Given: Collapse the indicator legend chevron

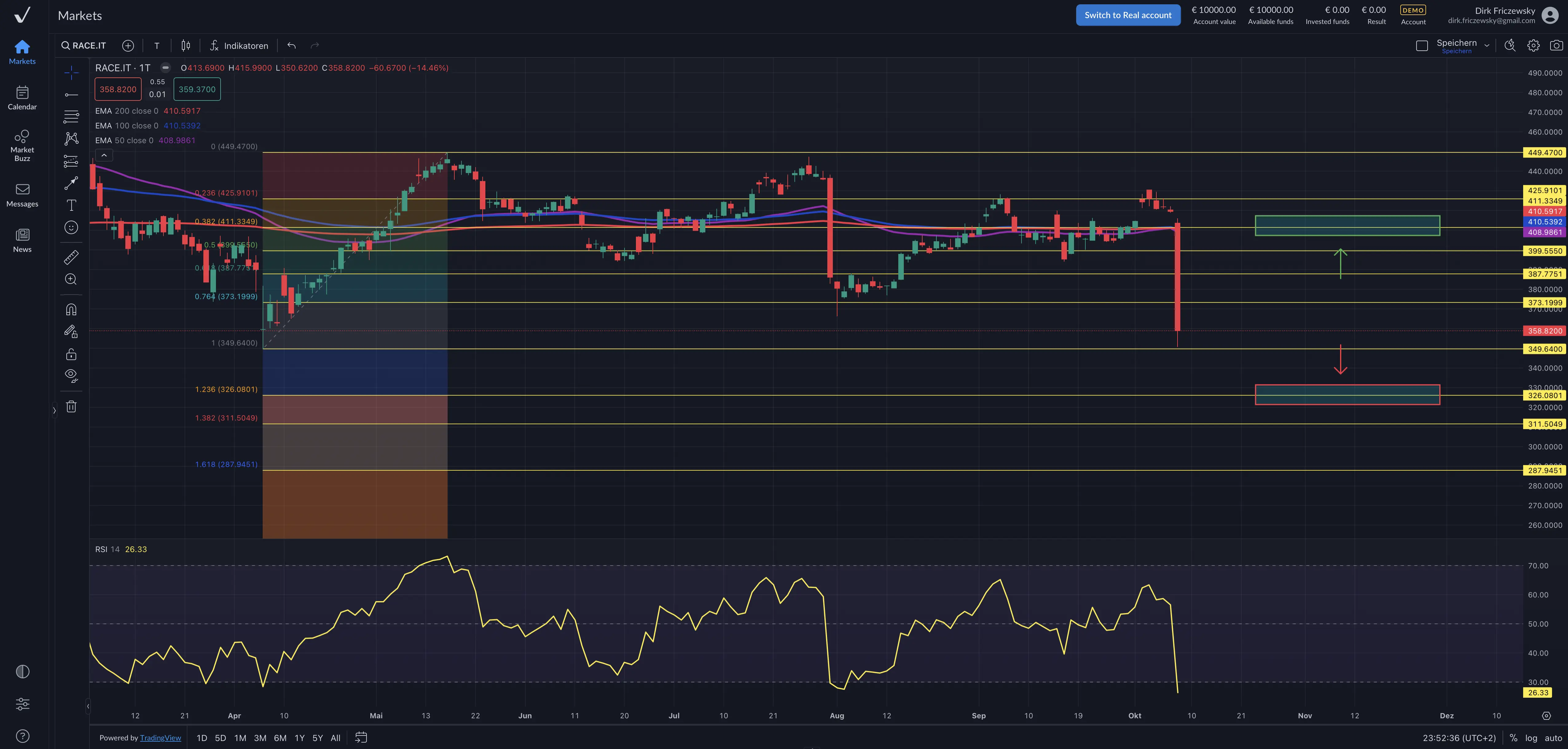Looking at the screenshot, I should point(104,156).
